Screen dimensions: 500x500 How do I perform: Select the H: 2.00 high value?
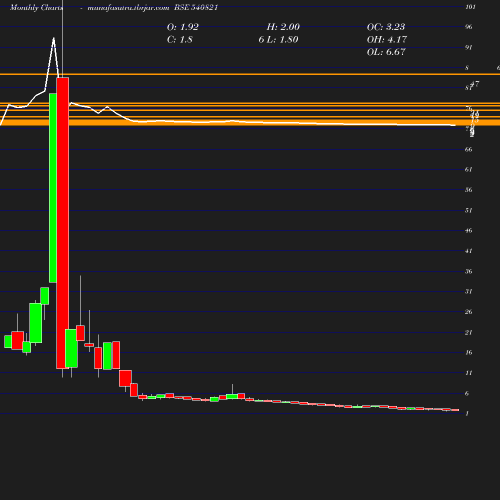283,27
